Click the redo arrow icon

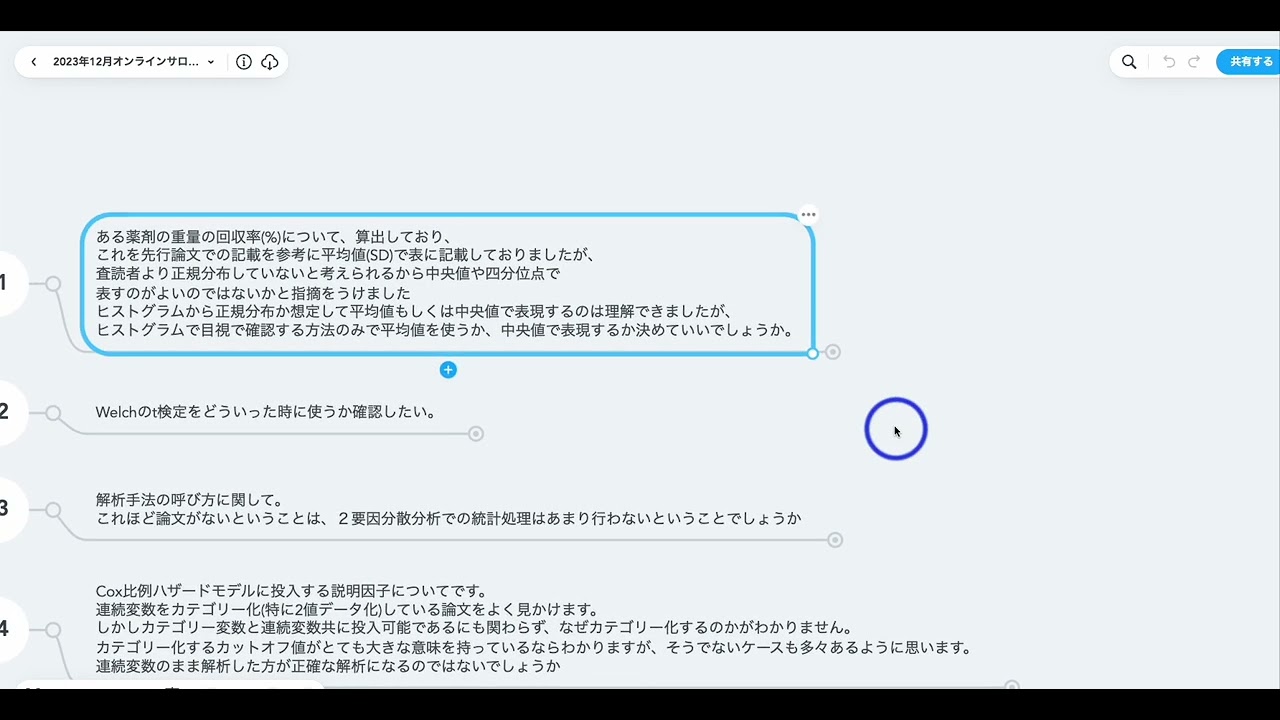pyautogui.click(x=1194, y=62)
